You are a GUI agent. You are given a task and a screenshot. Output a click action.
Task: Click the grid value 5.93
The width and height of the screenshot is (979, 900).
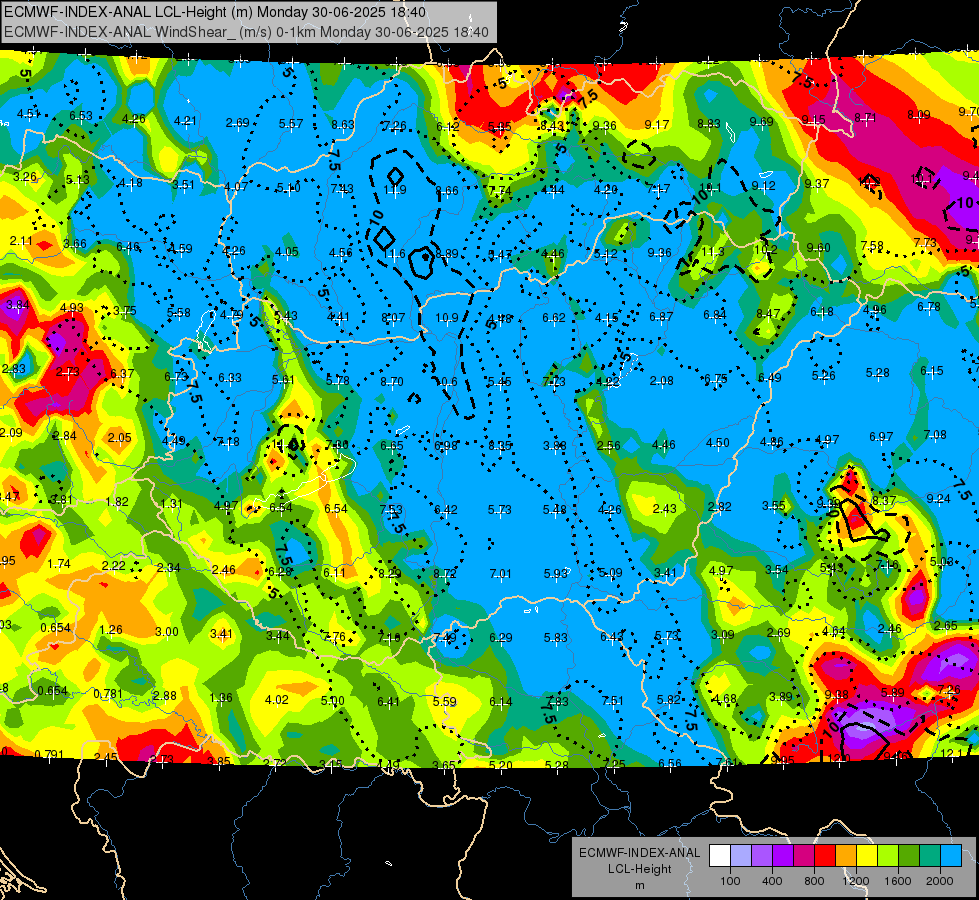click(x=555, y=573)
